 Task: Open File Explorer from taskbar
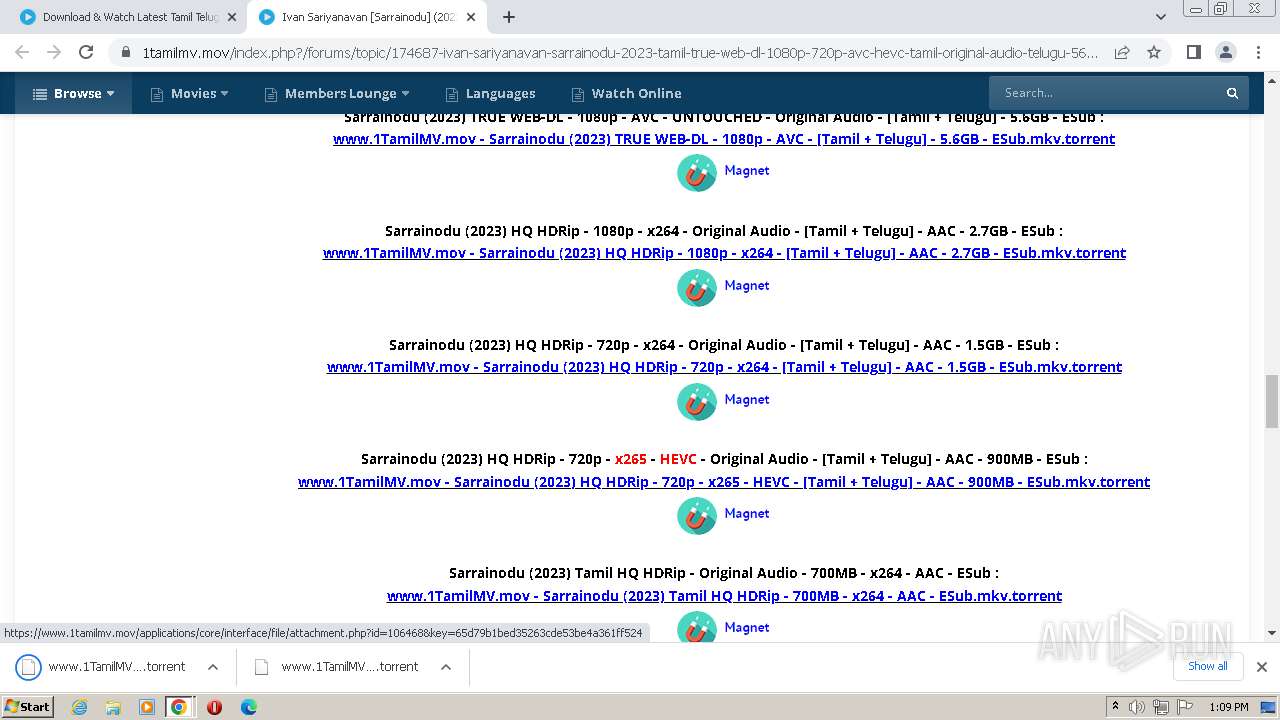113,707
